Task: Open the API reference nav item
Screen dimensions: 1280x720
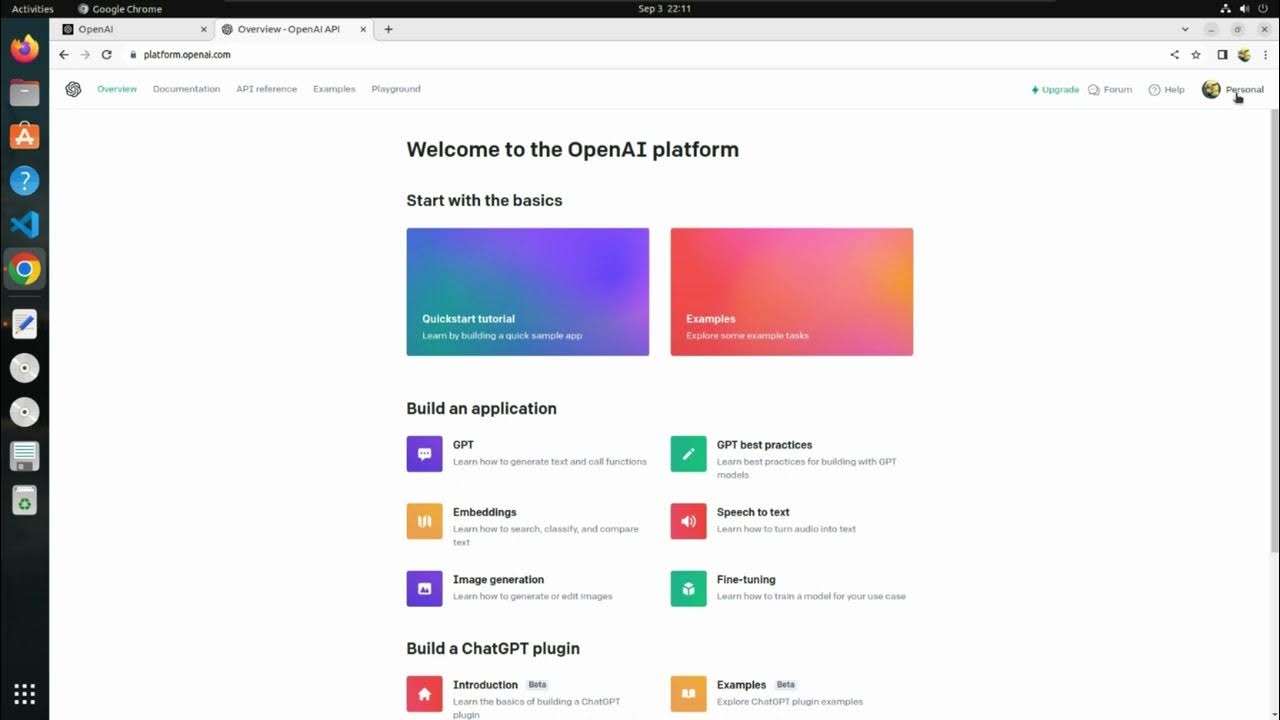Action: click(266, 89)
